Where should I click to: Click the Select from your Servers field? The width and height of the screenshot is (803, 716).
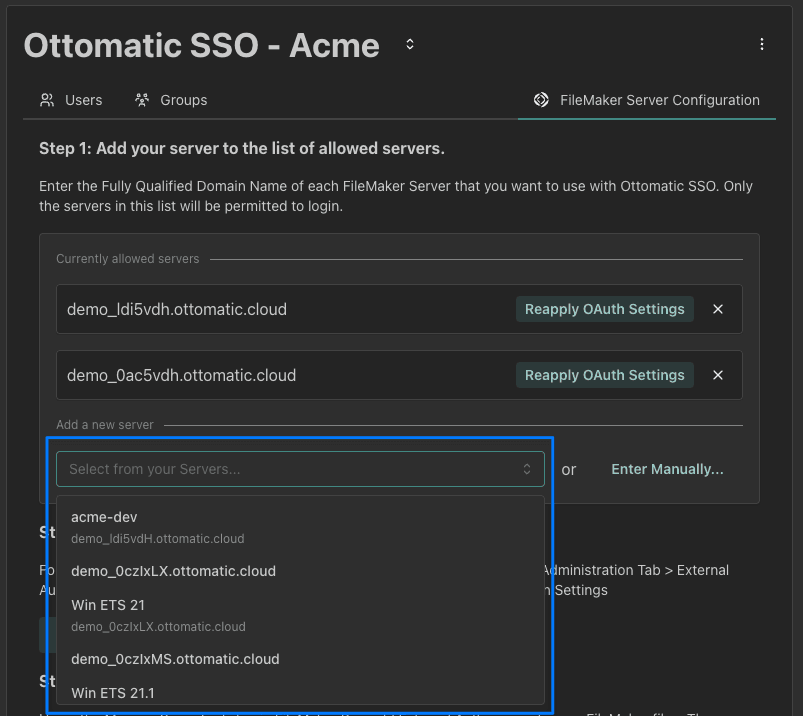[x=290, y=469]
